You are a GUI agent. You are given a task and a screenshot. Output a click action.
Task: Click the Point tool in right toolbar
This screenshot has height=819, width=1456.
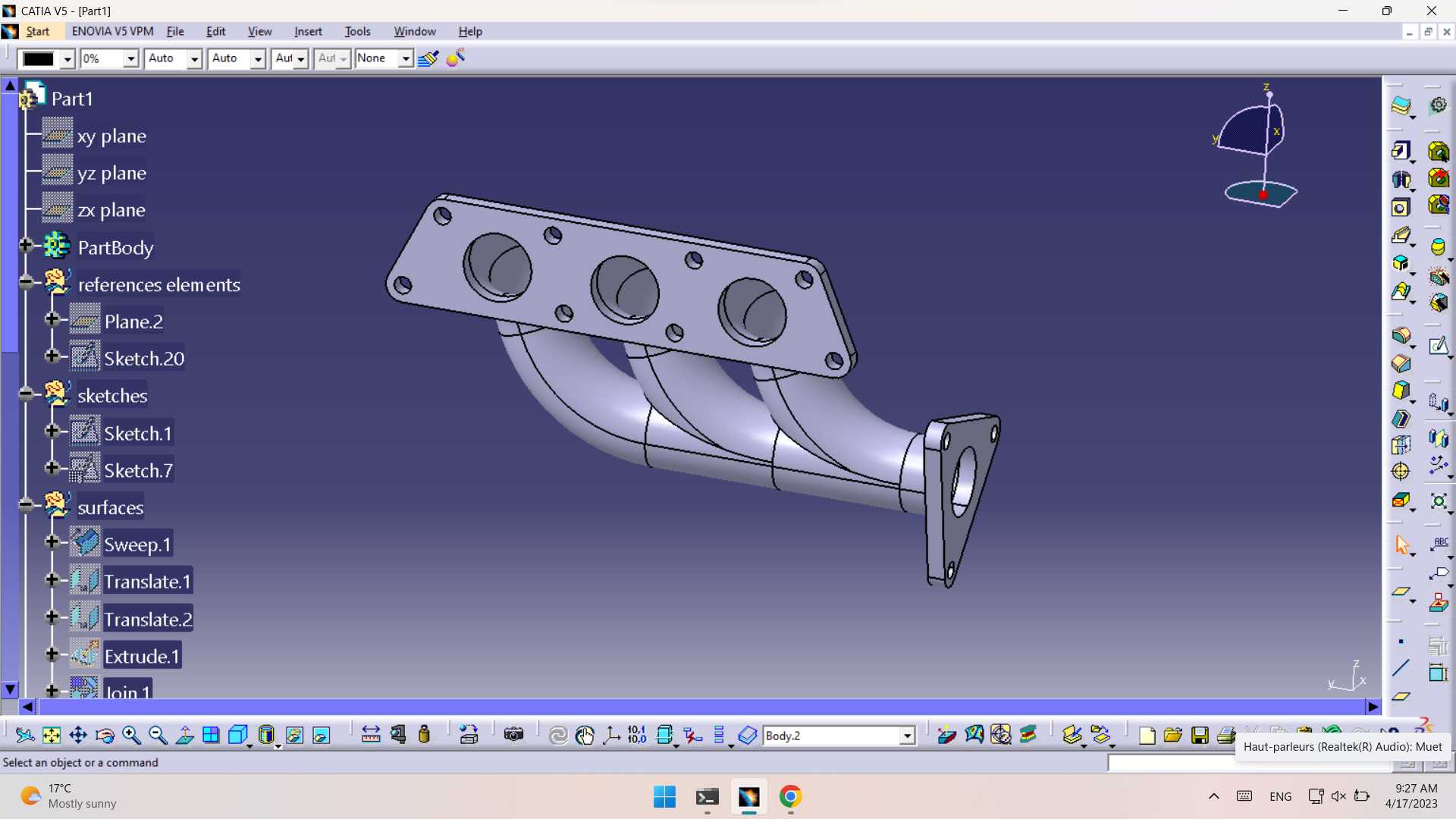(x=1401, y=642)
